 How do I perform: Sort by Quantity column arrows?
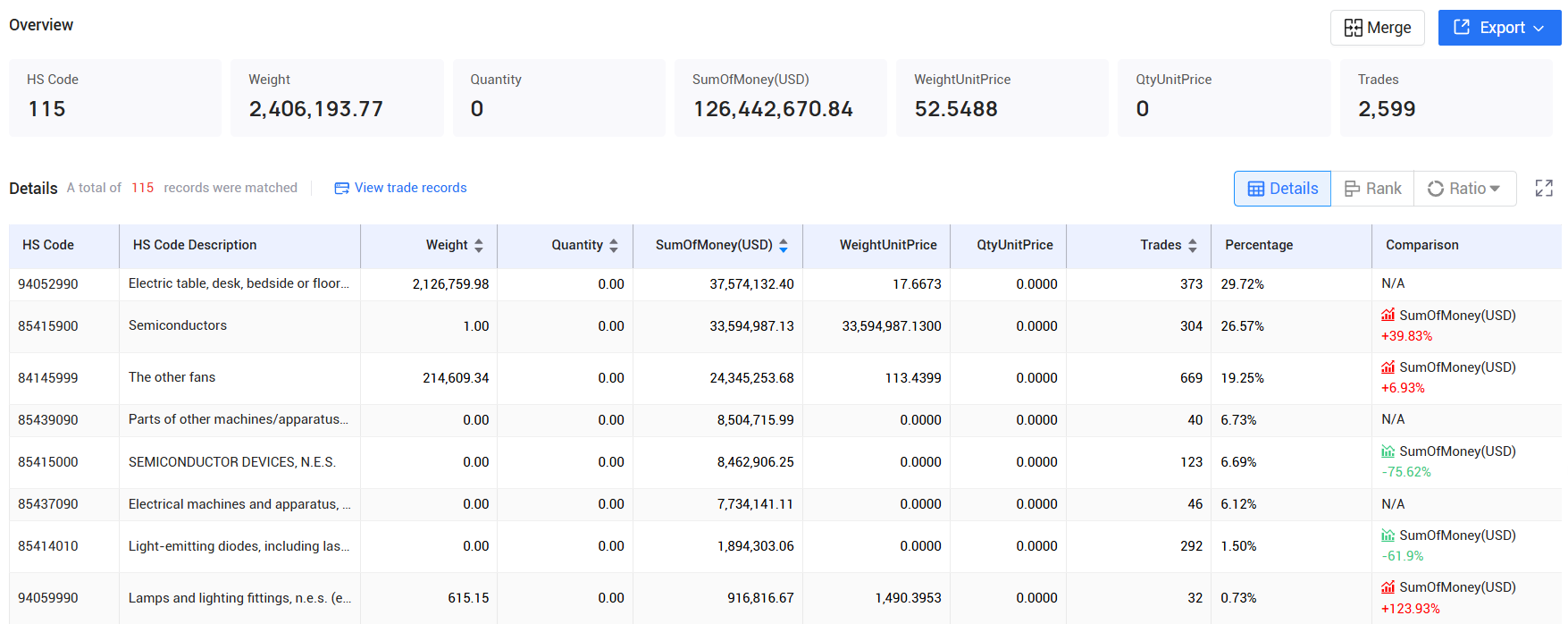[x=614, y=246]
